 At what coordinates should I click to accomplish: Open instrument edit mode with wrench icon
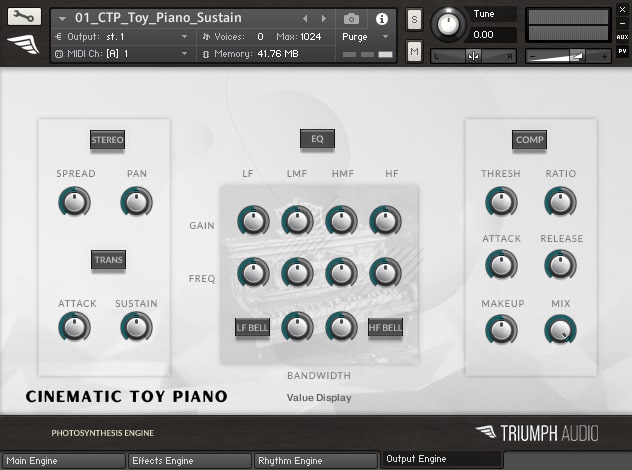(x=24, y=17)
